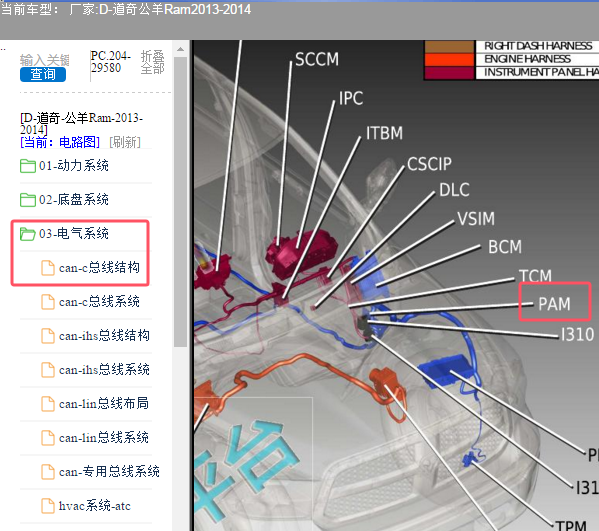
Task: Click the Engine Harness orange-red swatch
Action: [449, 60]
